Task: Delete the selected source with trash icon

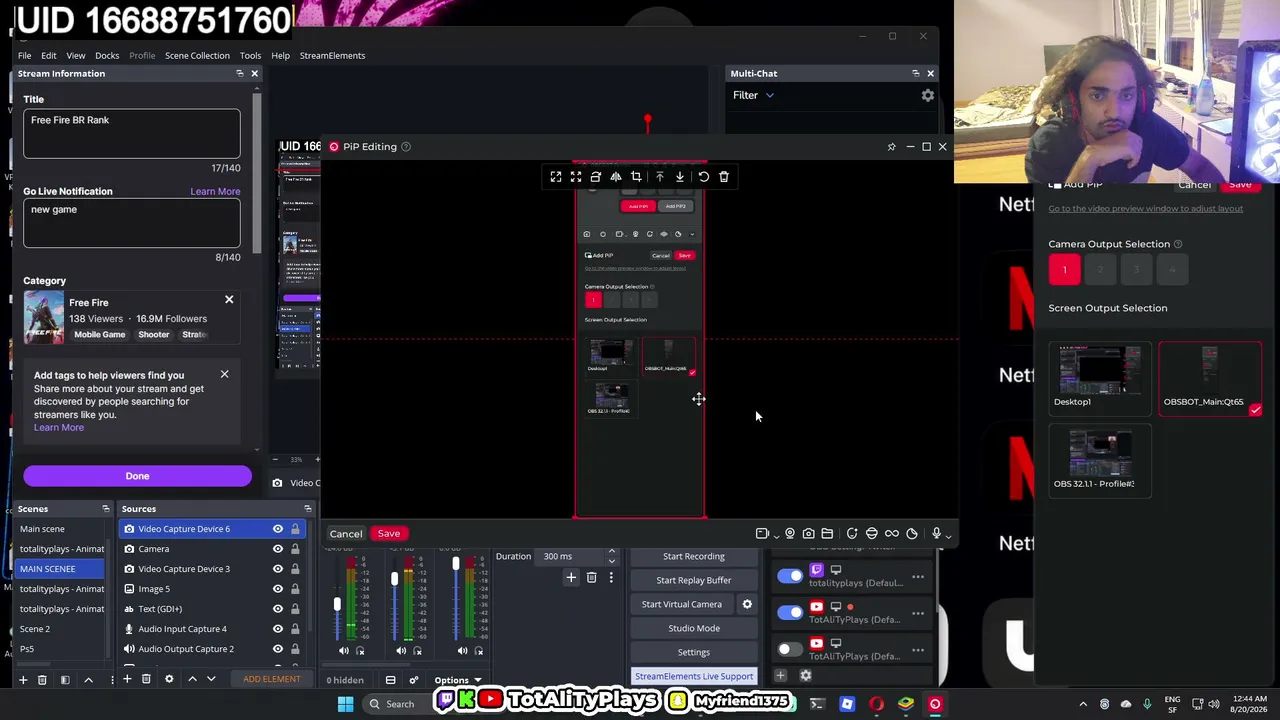Action: (x=146, y=680)
